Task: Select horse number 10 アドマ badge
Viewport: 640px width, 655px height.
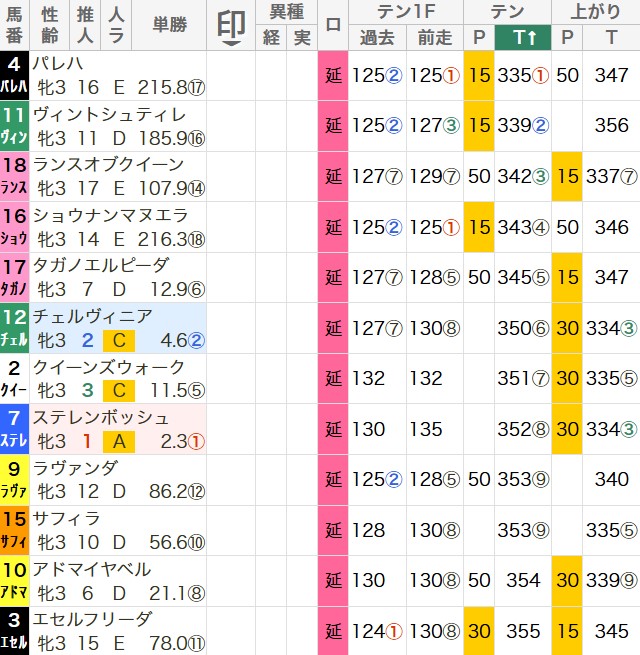Action: point(15,581)
